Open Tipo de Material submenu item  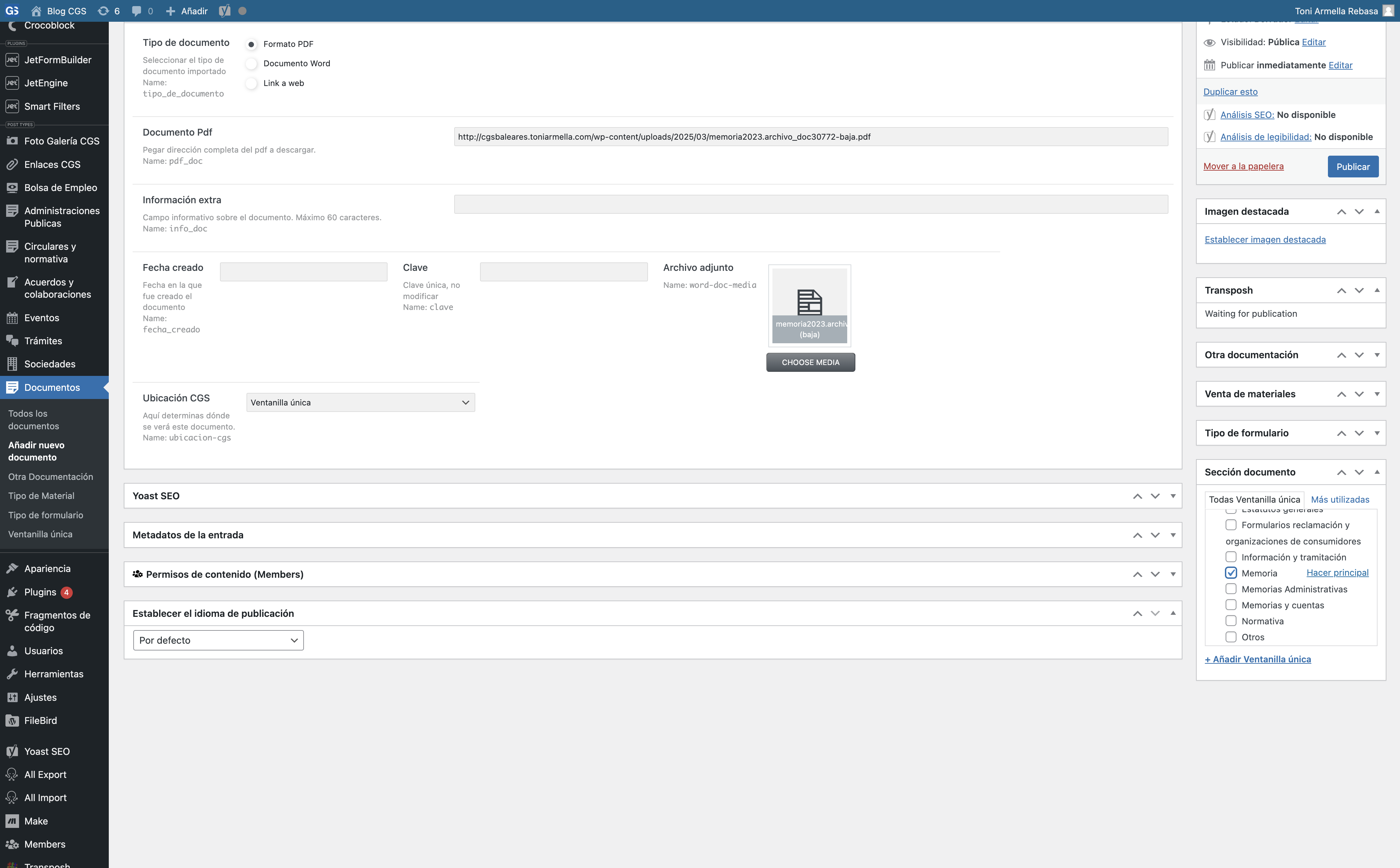[x=41, y=496]
